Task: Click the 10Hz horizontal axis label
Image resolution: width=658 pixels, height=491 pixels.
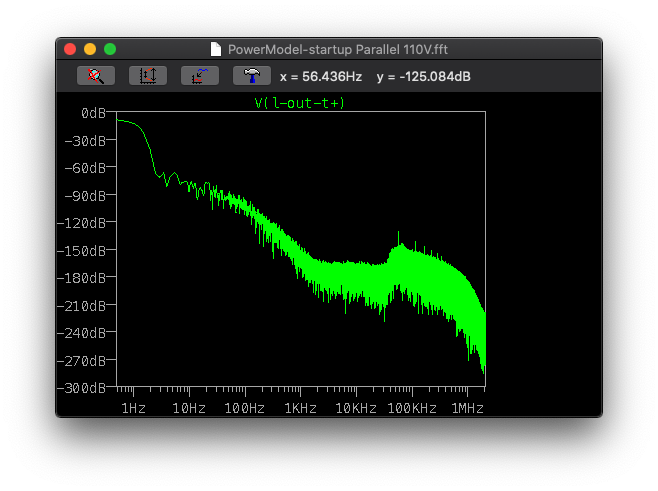Action: coord(189,408)
